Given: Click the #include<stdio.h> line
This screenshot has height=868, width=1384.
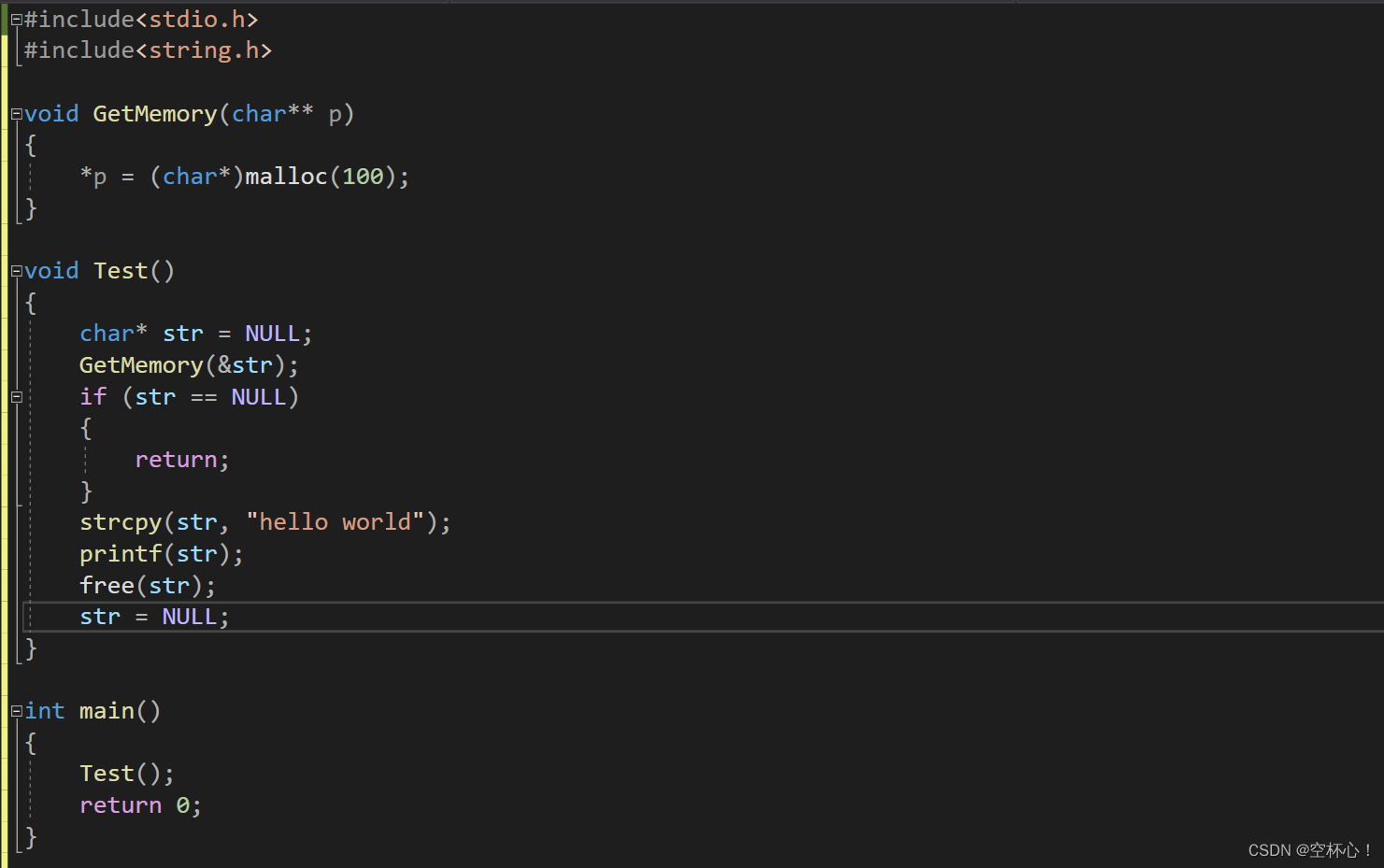Looking at the screenshot, I should pos(141,20).
